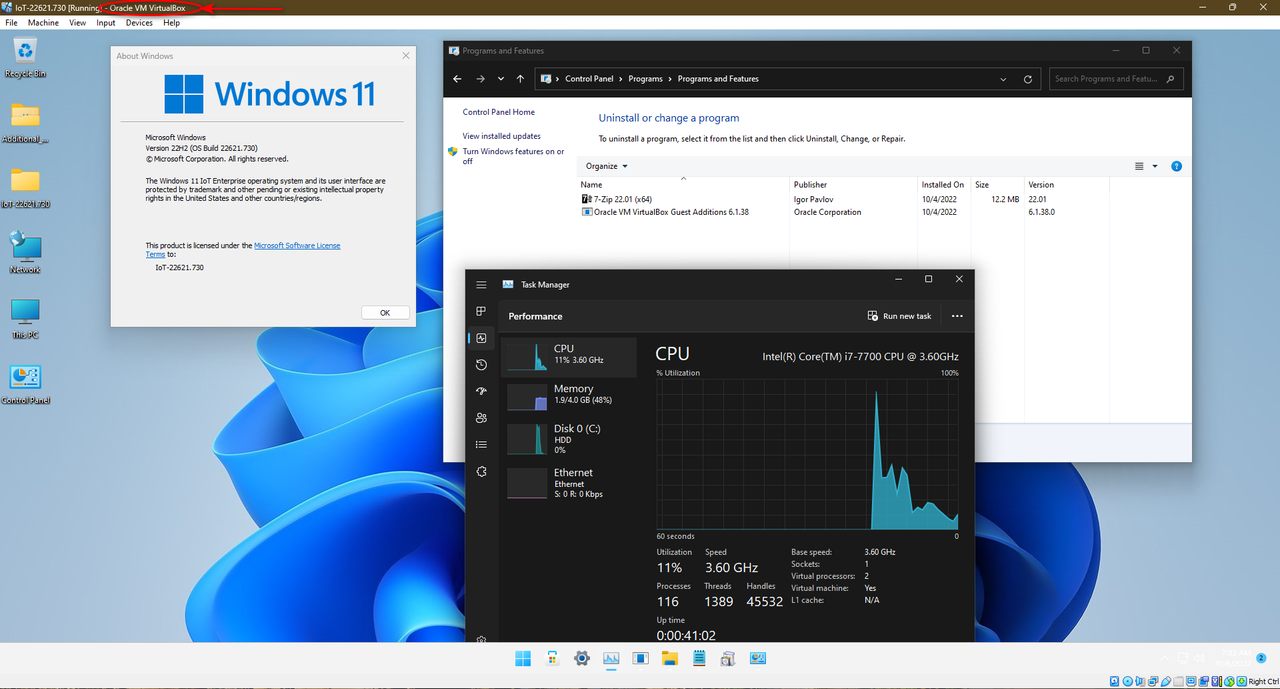Click Programs breadcrumb in address bar
This screenshot has width=1280, height=689.
click(x=646, y=79)
